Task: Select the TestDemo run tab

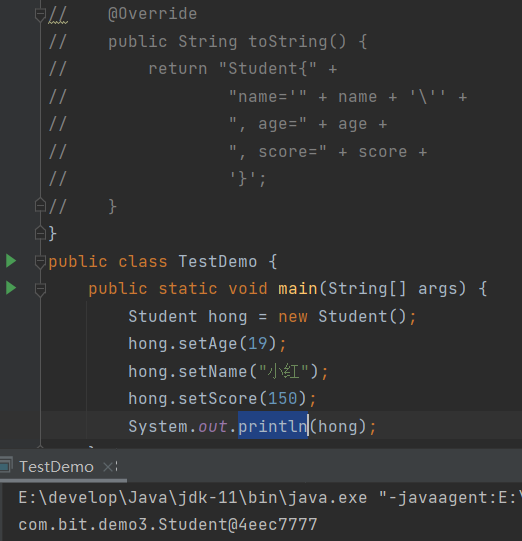Action: click(56, 467)
